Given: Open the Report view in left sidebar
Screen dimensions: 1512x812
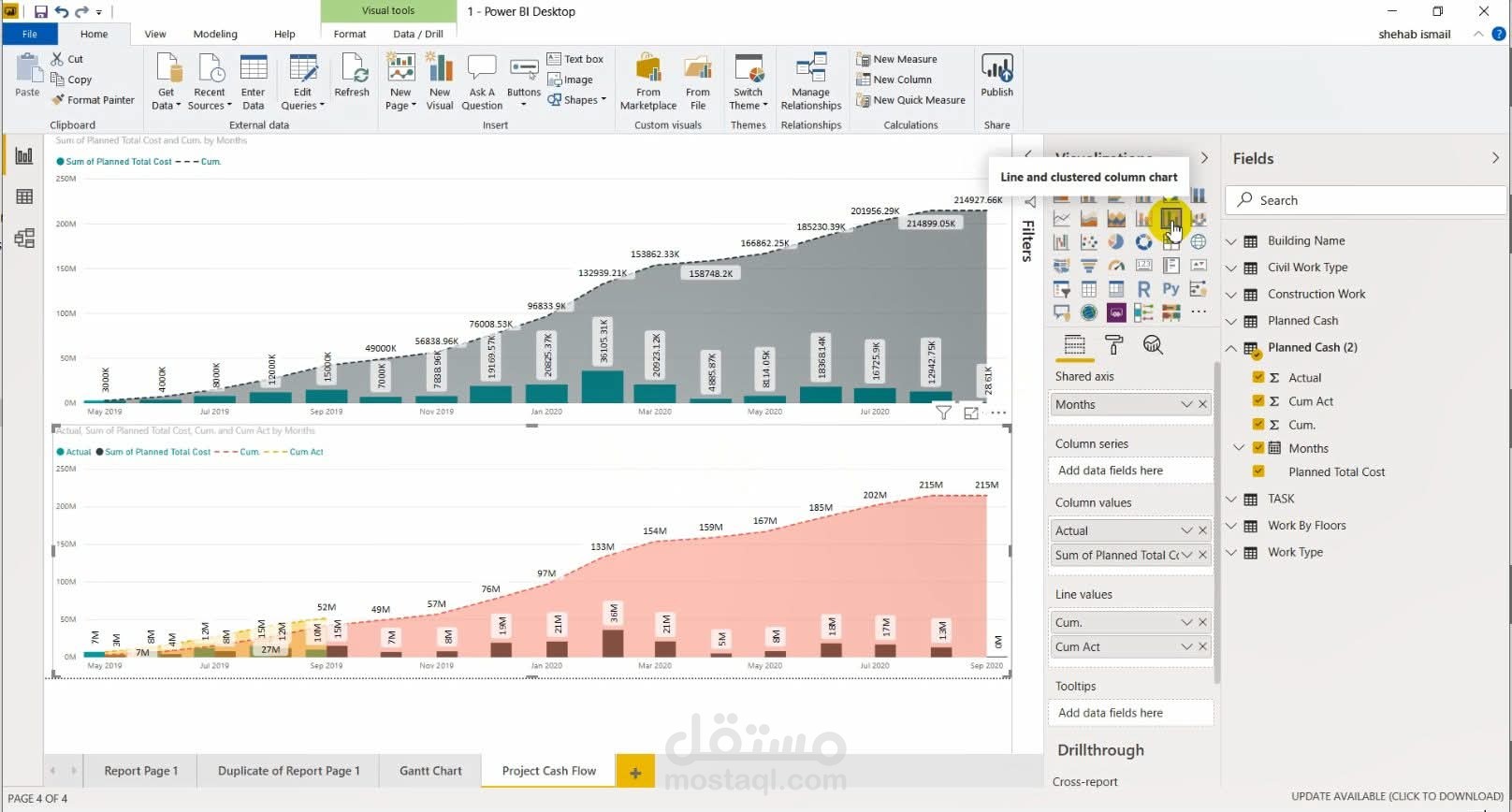Looking at the screenshot, I should [x=24, y=156].
